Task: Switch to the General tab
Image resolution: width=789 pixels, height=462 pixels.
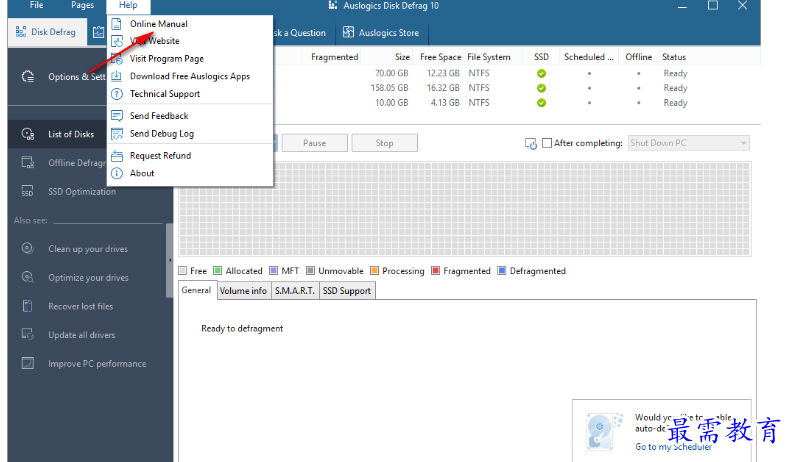Action: (197, 290)
